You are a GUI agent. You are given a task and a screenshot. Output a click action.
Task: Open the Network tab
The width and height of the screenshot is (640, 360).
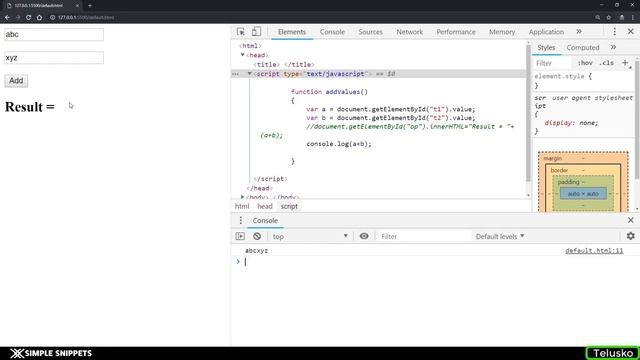[x=409, y=32]
